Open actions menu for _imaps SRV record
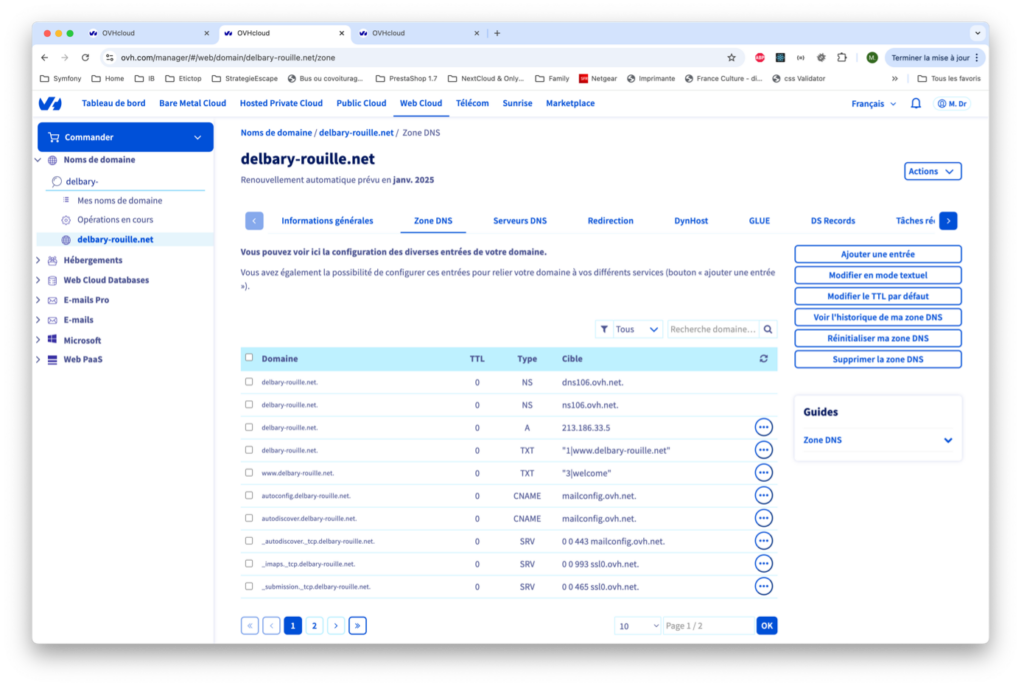The image size is (1024, 689). [763, 564]
